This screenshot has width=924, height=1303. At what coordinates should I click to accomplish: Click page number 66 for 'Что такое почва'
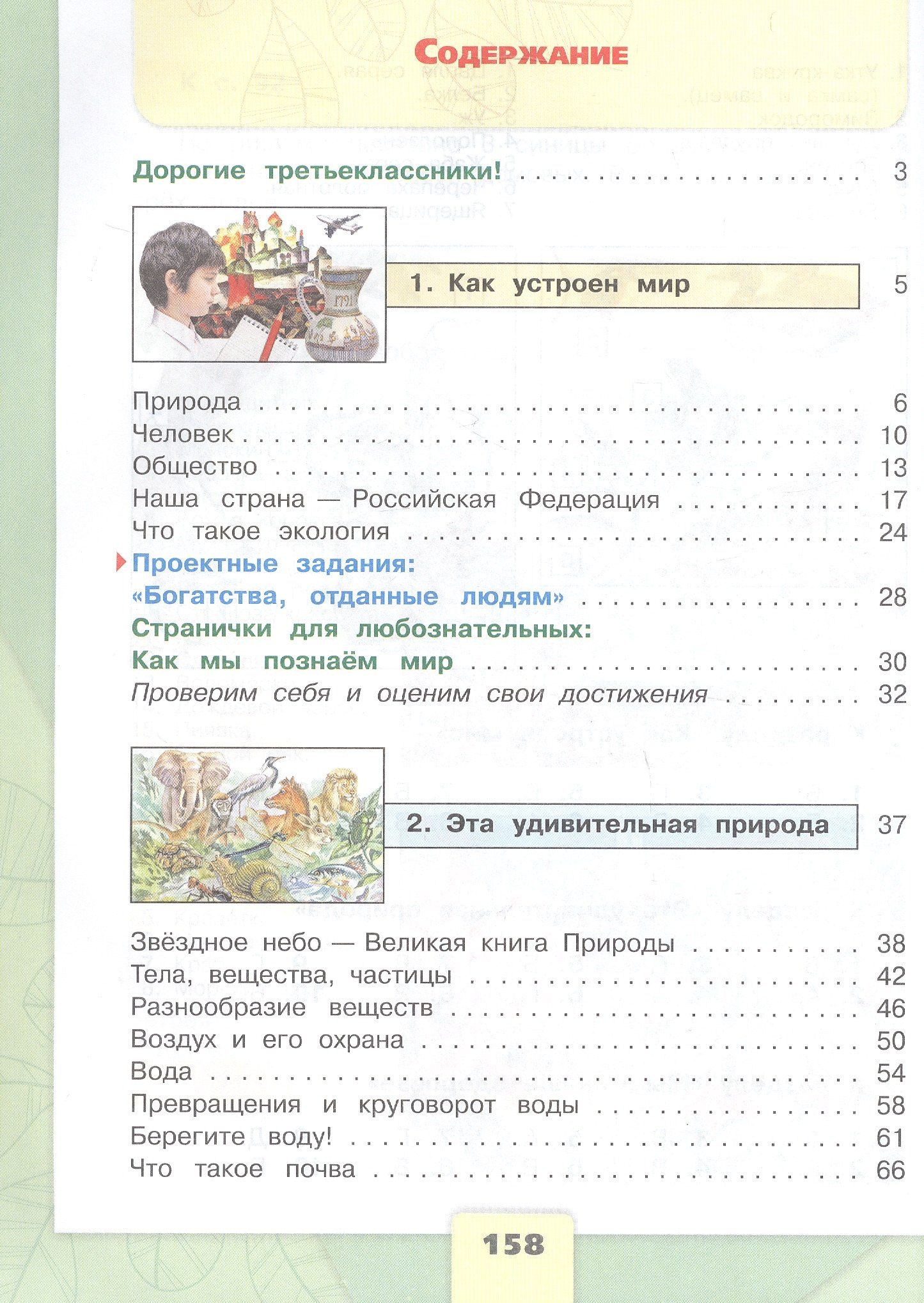tap(891, 1171)
